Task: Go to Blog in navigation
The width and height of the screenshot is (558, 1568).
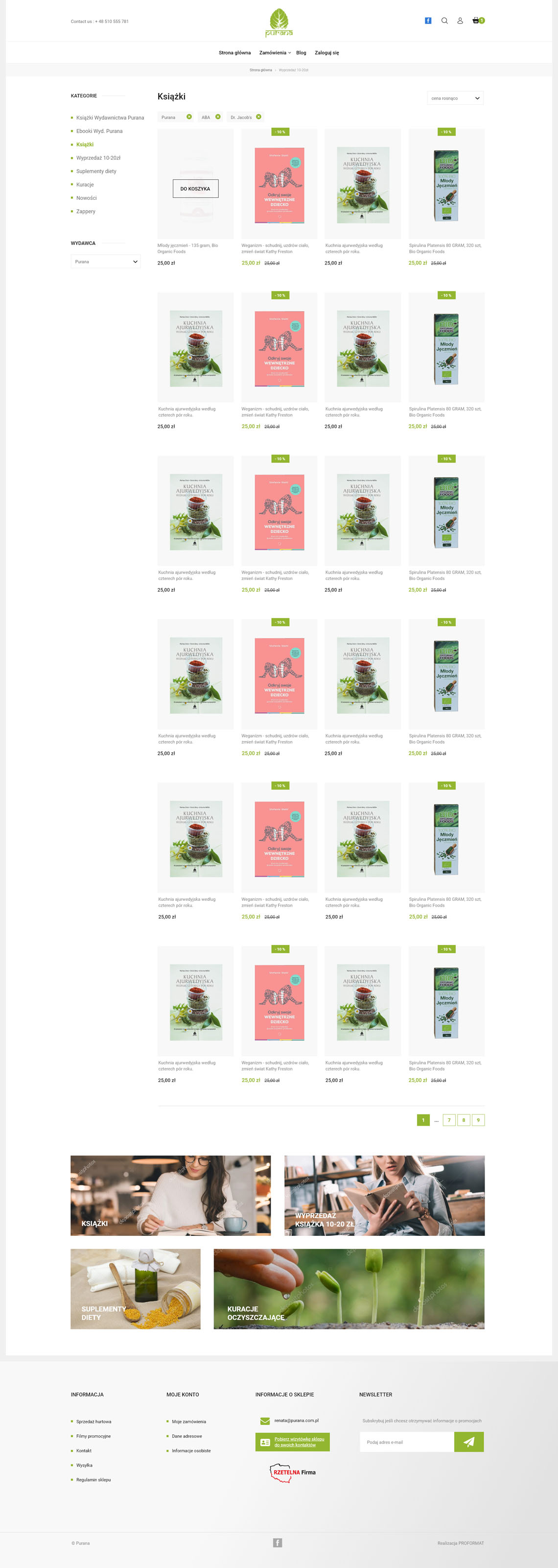Action: pyautogui.click(x=301, y=53)
